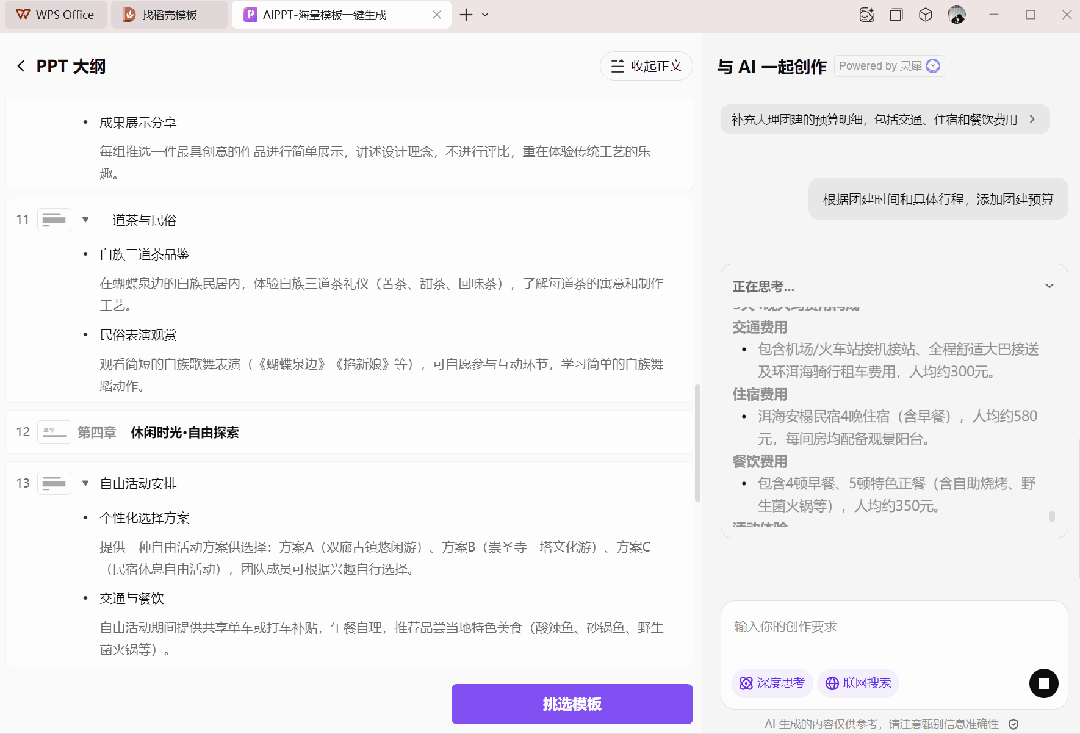Collapse slide 13 自由活动安排 section triangle

point(85,483)
